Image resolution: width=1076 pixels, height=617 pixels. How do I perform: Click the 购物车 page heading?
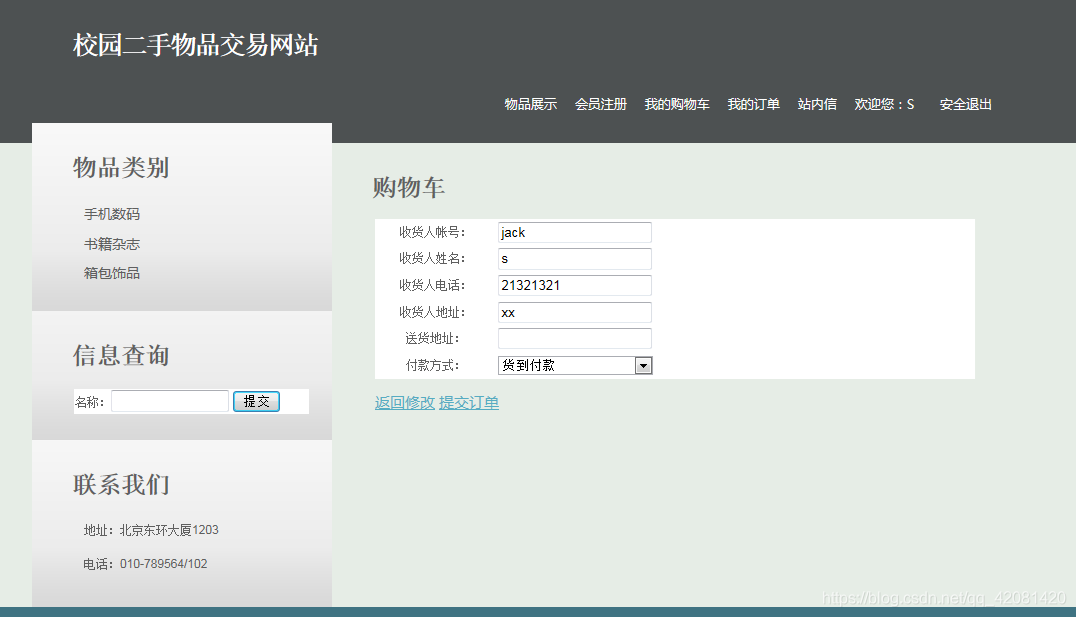pyautogui.click(x=409, y=187)
